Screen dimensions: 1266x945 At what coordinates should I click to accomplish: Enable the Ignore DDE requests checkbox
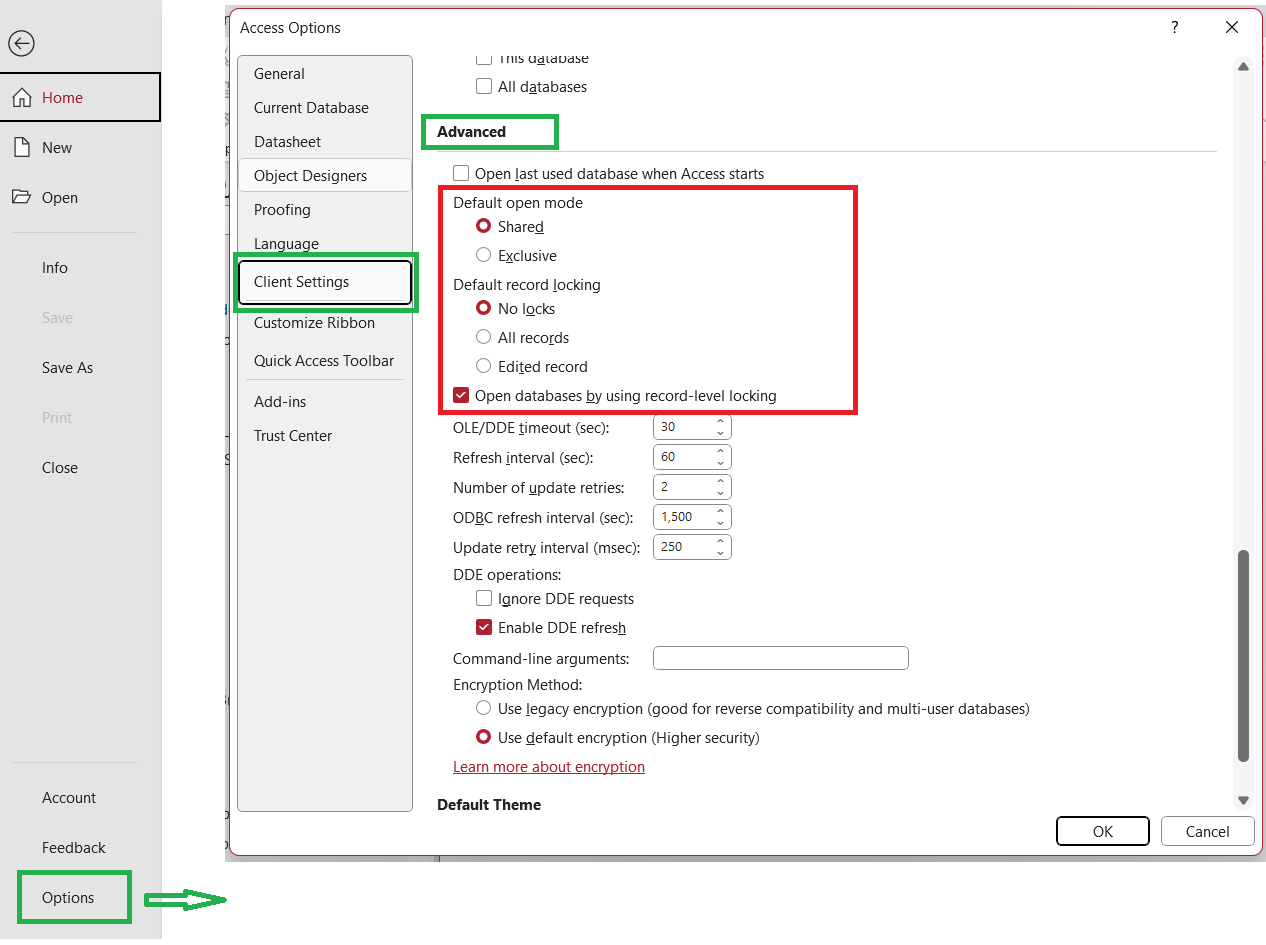tap(484, 598)
